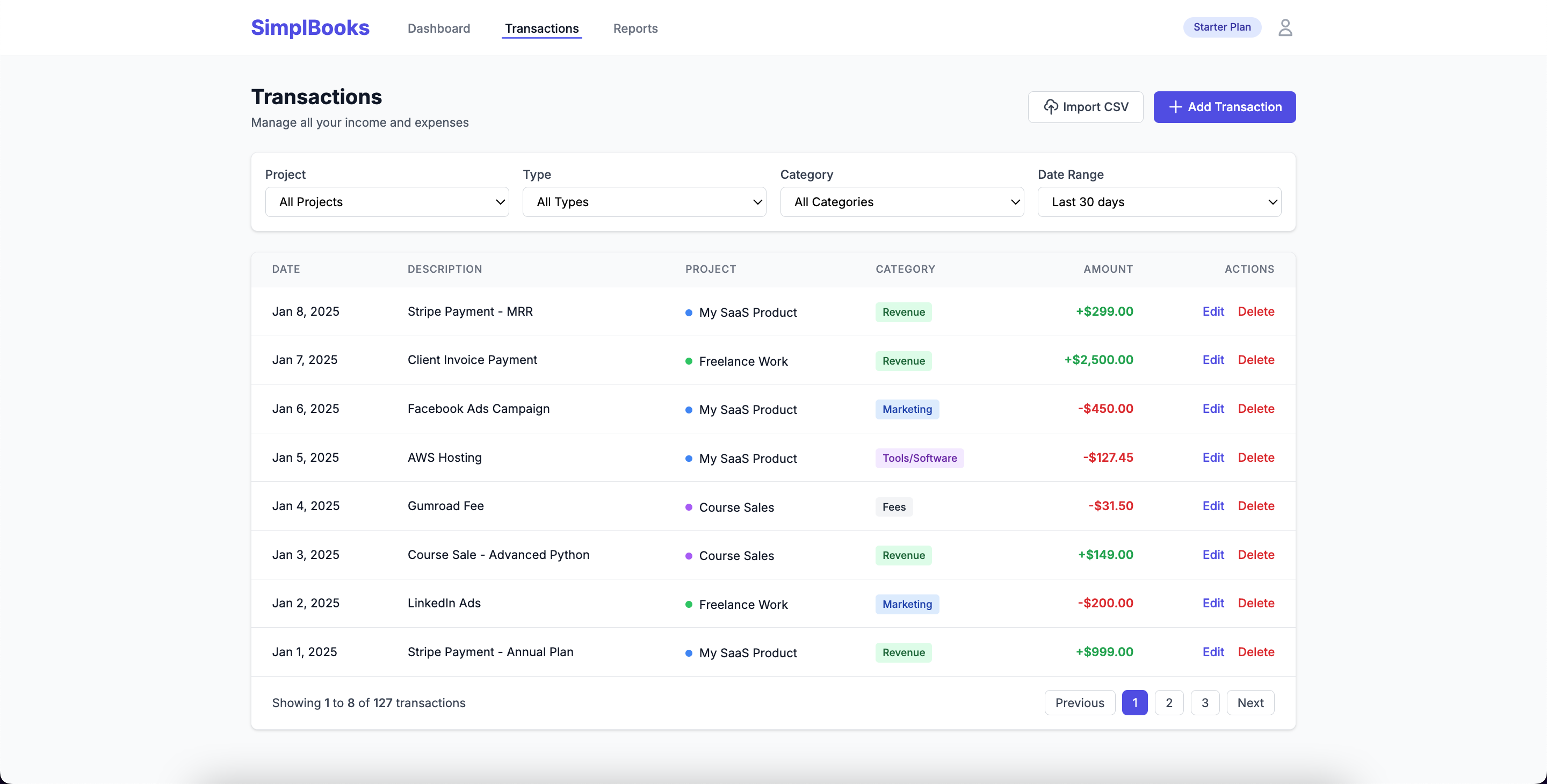Click the Starter Plan badge
The height and width of the screenshot is (784, 1547).
coord(1221,27)
